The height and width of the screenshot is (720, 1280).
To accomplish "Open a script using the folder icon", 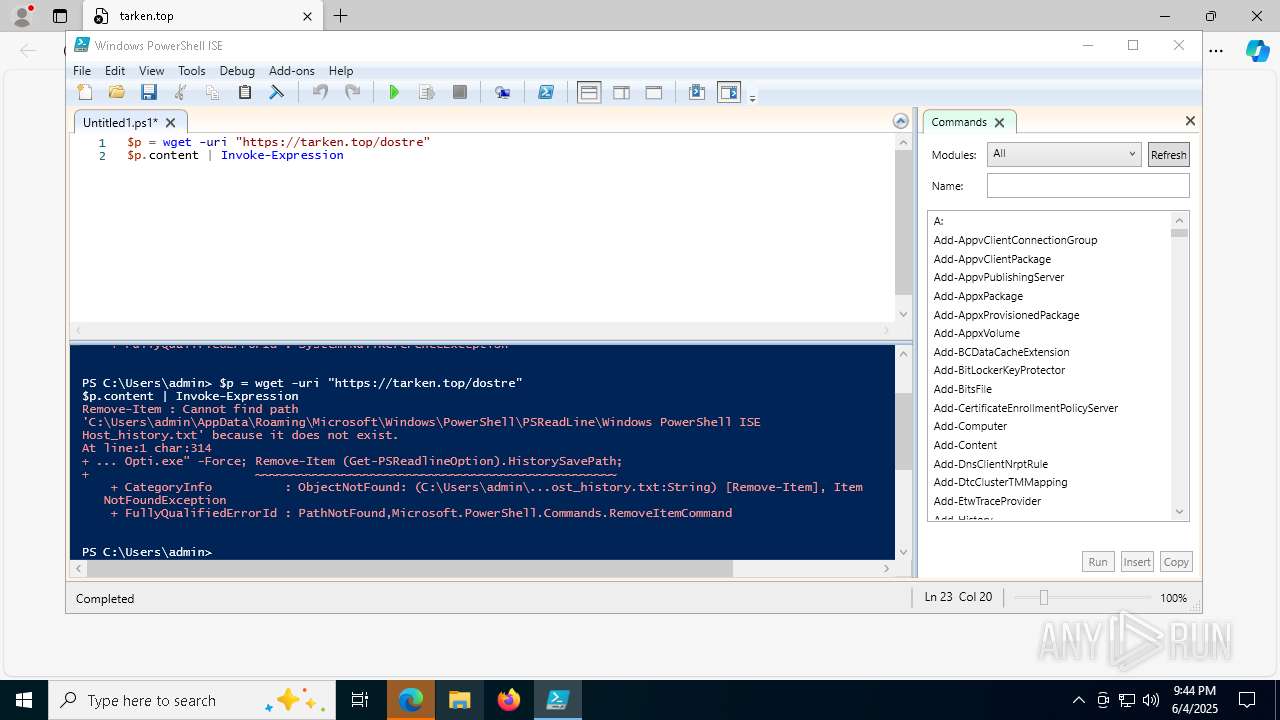I will [x=117, y=92].
